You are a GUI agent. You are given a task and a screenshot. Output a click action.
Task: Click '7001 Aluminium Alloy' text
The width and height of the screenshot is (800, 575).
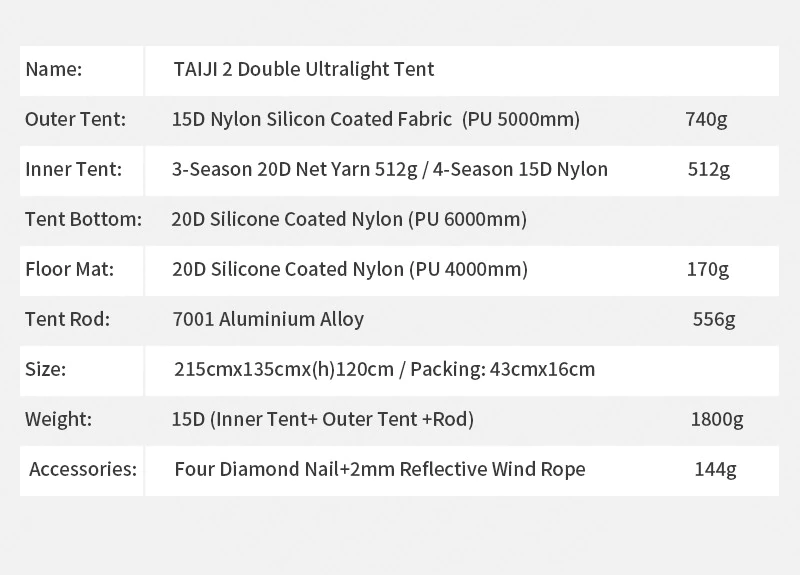(268, 319)
